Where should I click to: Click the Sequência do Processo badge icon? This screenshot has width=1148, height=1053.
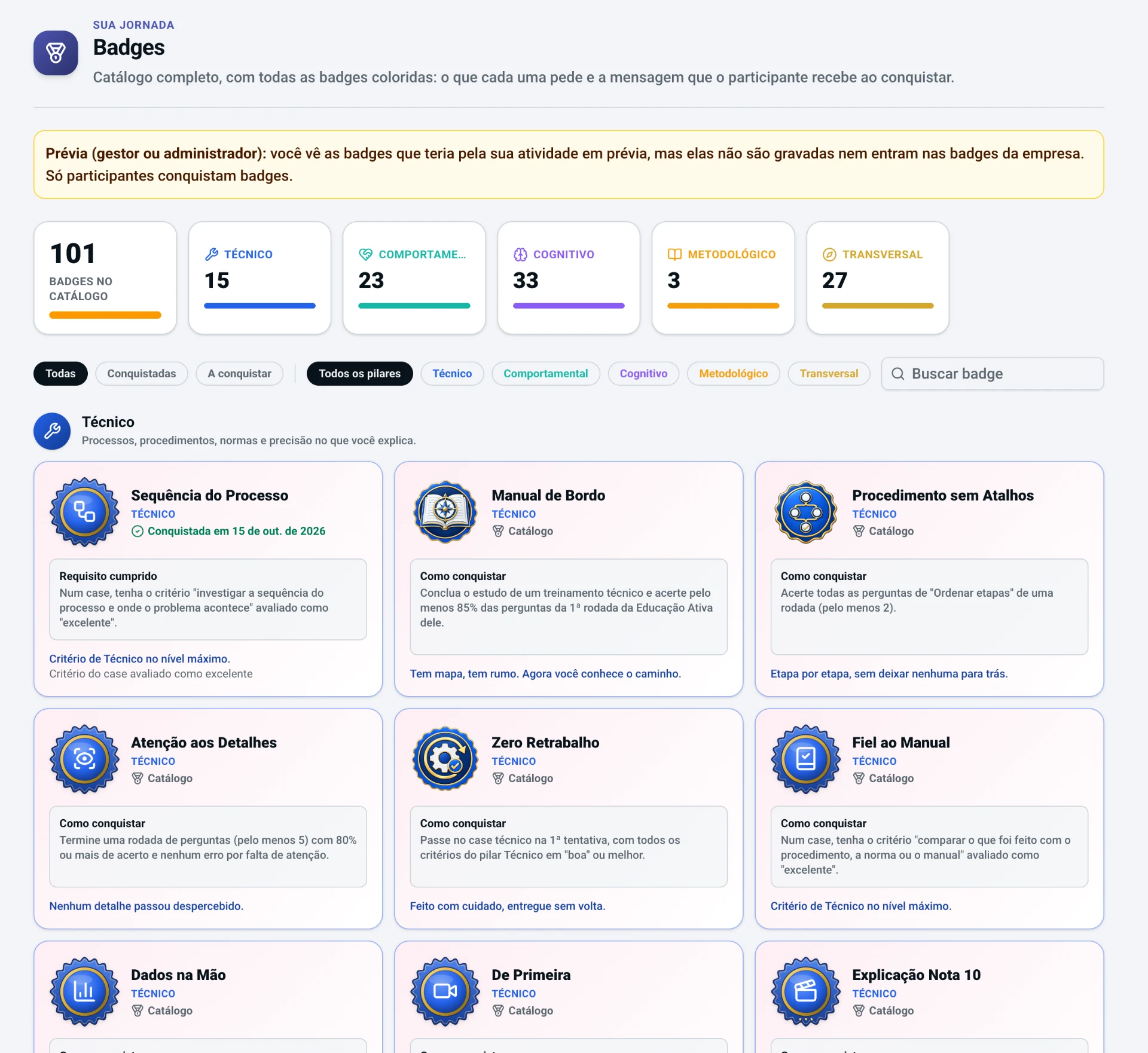coord(85,512)
